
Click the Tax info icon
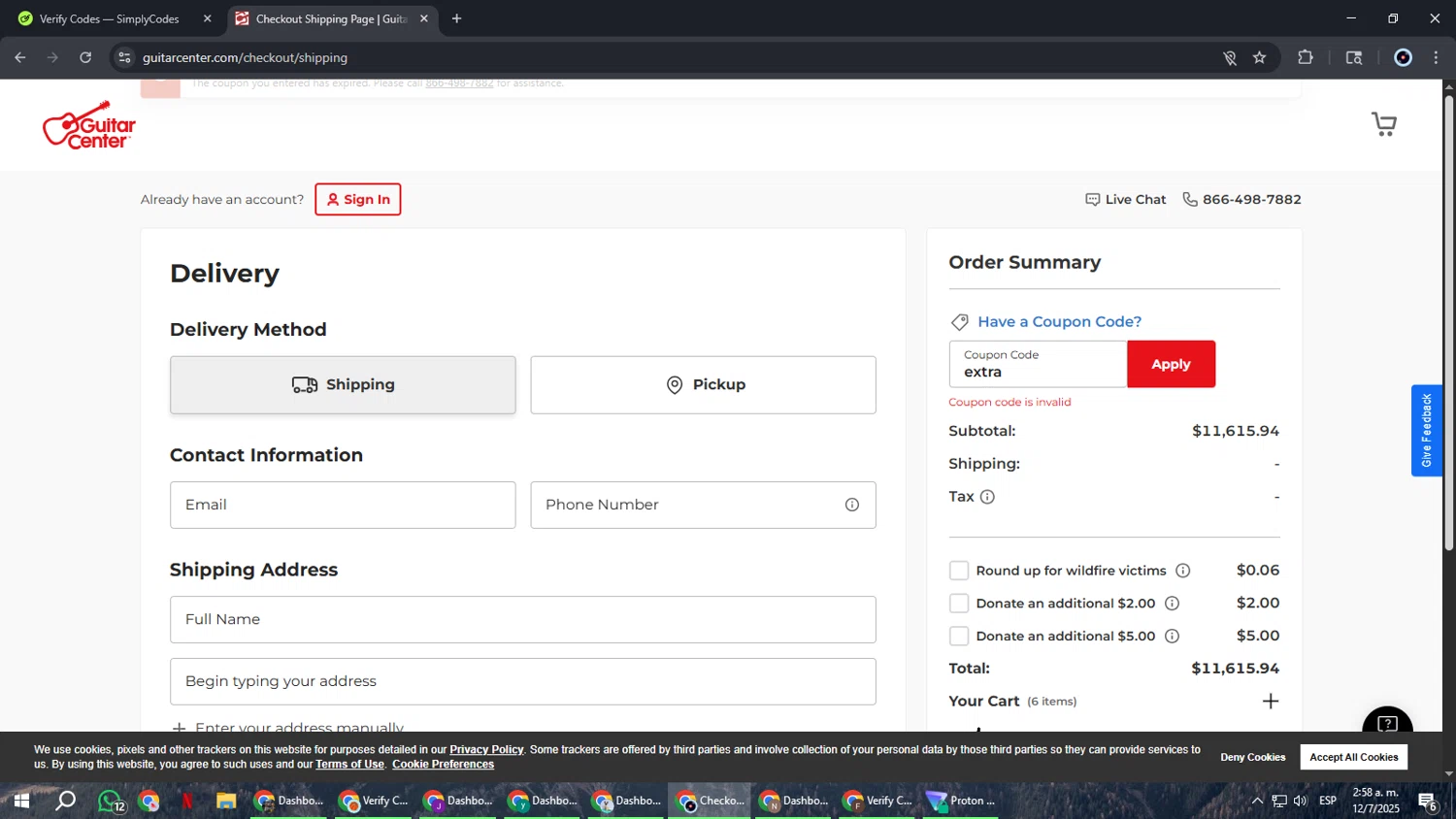987,497
